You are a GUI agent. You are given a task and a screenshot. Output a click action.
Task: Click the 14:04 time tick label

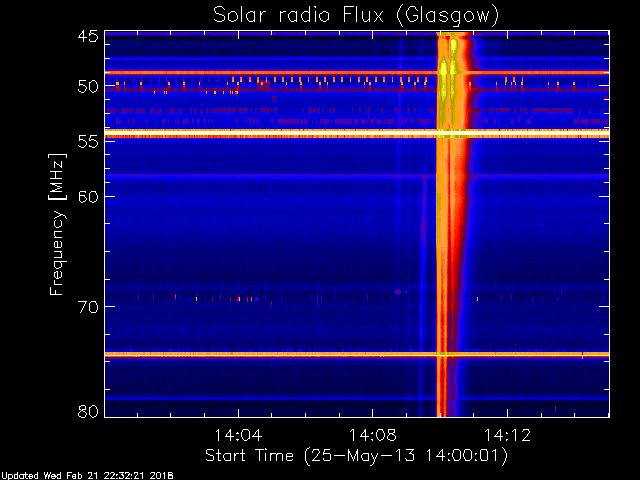point(238,435)
